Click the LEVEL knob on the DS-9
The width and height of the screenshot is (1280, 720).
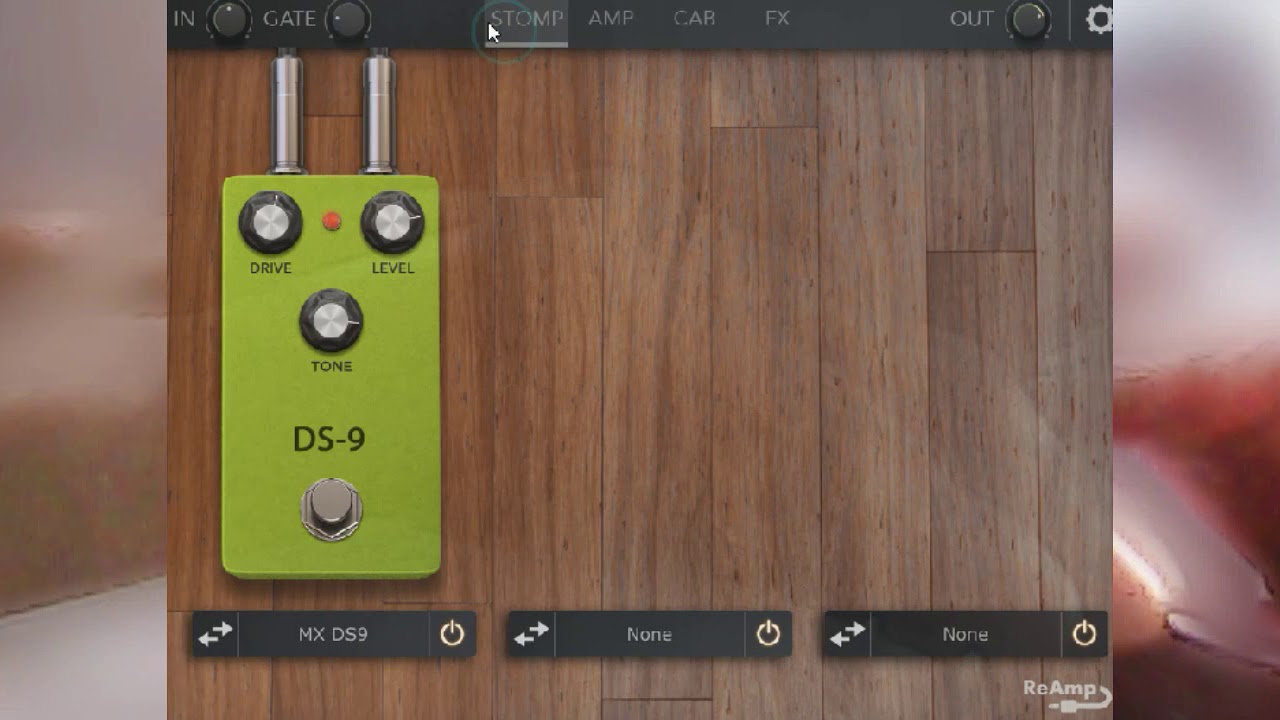[392, 223]
